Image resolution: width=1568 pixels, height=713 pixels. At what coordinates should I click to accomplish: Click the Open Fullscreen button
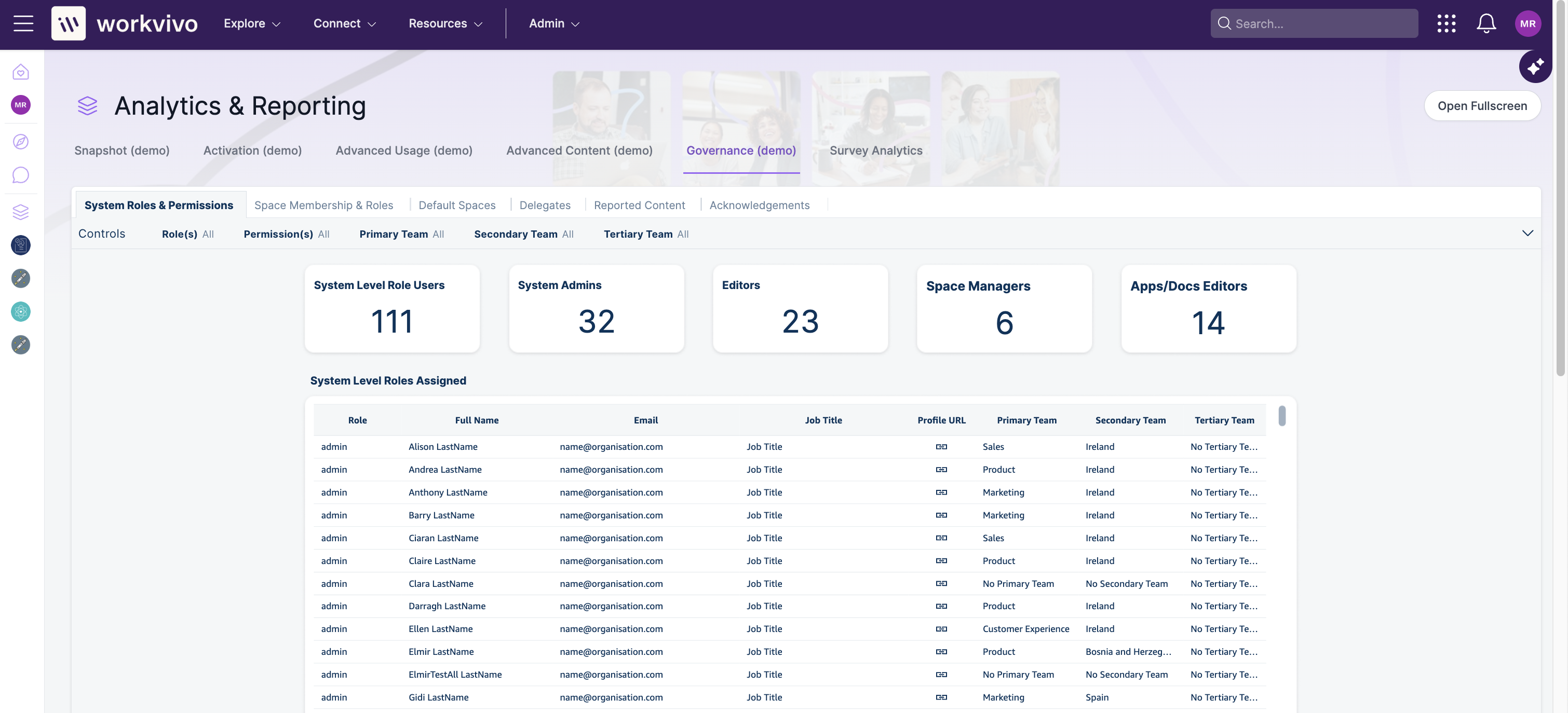(1482, 106)
